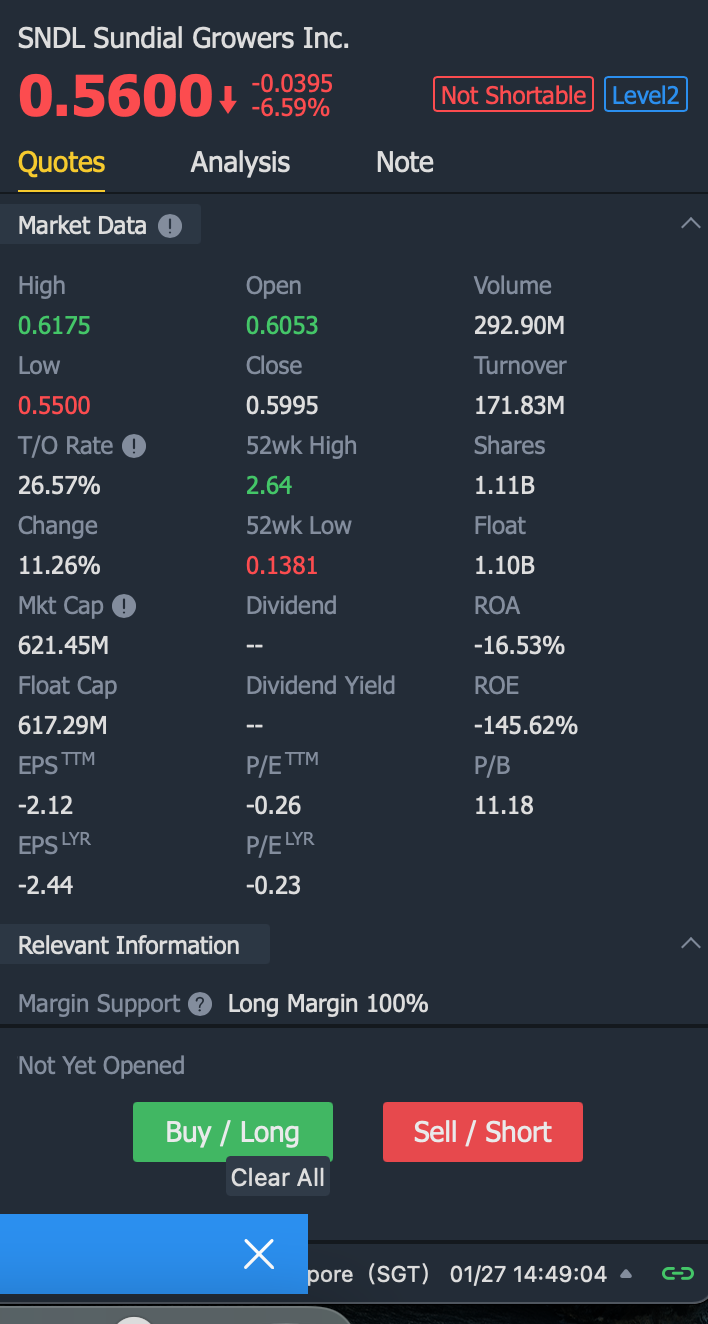Collapse the Market Data section
This screenshot has height=1324, width=708.
tap(690, 223)
